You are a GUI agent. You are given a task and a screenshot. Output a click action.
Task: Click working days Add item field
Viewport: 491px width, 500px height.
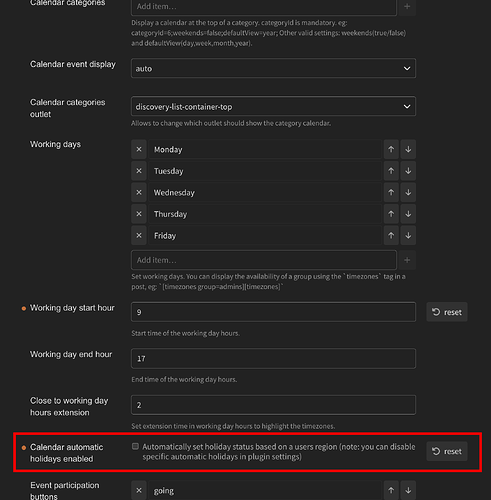point(264,260)
